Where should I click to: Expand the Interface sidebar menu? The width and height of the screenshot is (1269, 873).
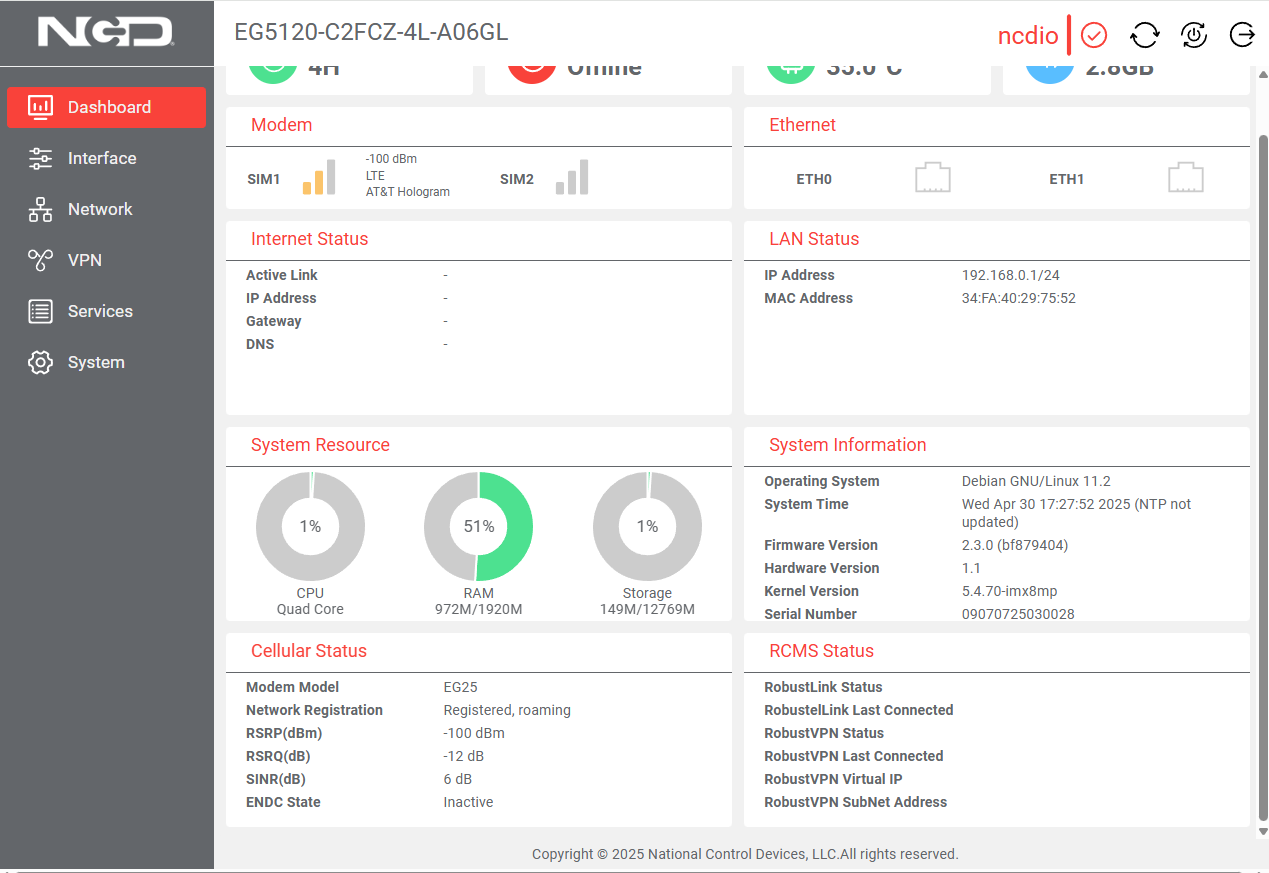[x=101, y=158]
